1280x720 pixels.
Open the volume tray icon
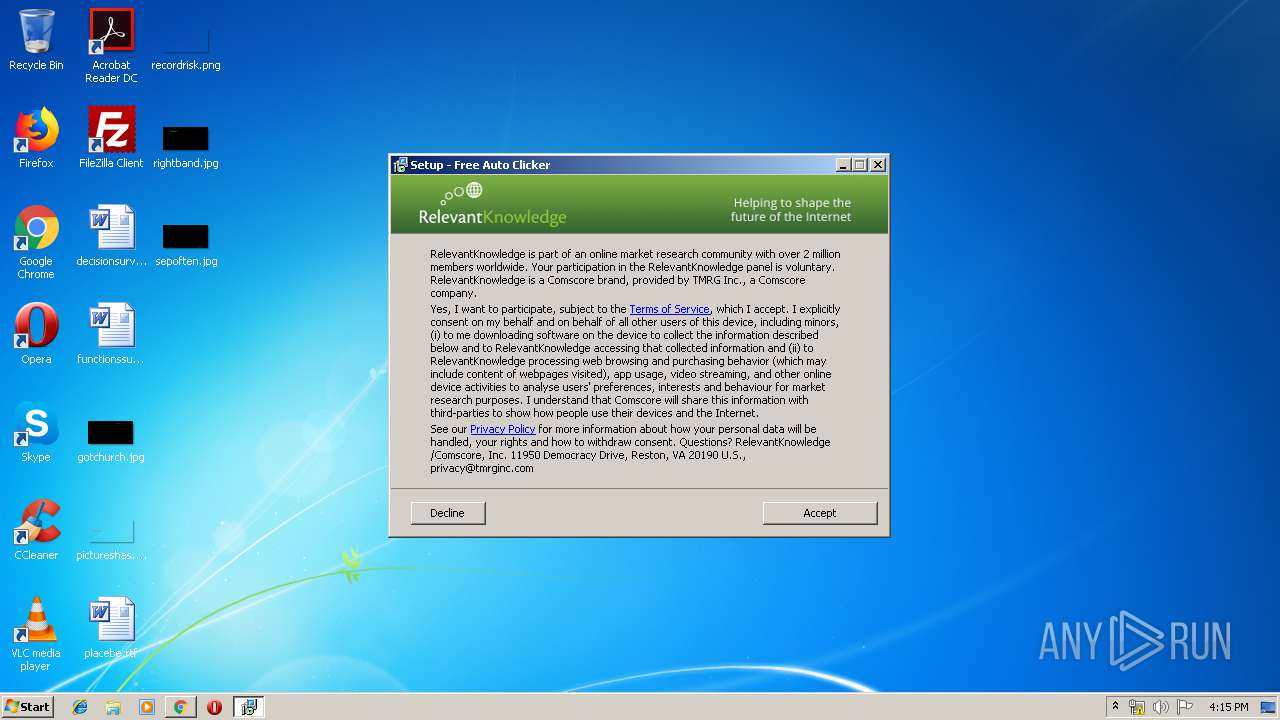point(1161,707)
